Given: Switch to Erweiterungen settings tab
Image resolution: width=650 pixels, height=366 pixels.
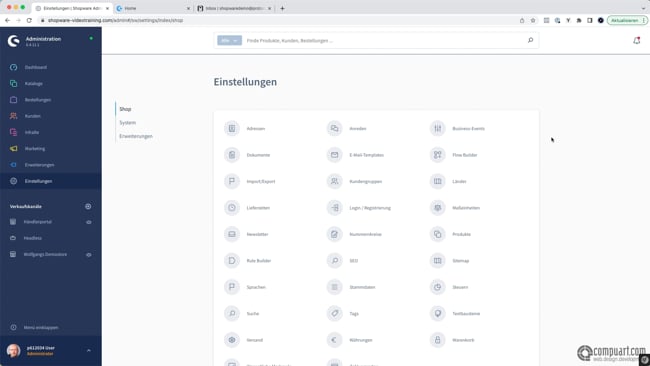Looking at the screenshot, I should click(136, 136).
